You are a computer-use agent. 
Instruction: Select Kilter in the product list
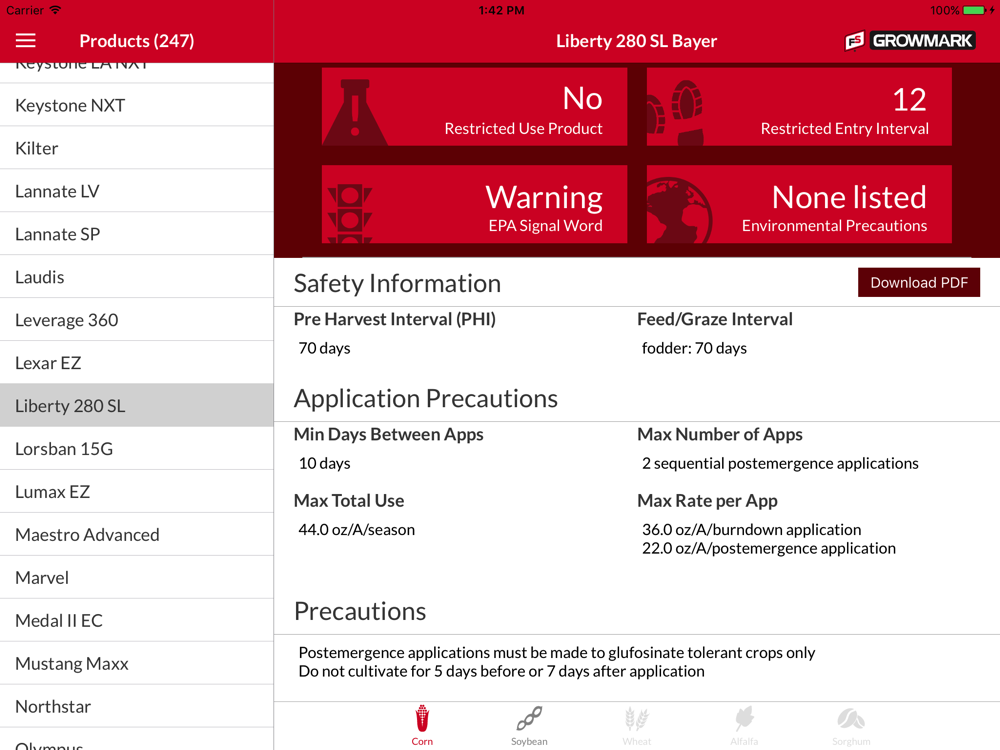click(136, 148)
